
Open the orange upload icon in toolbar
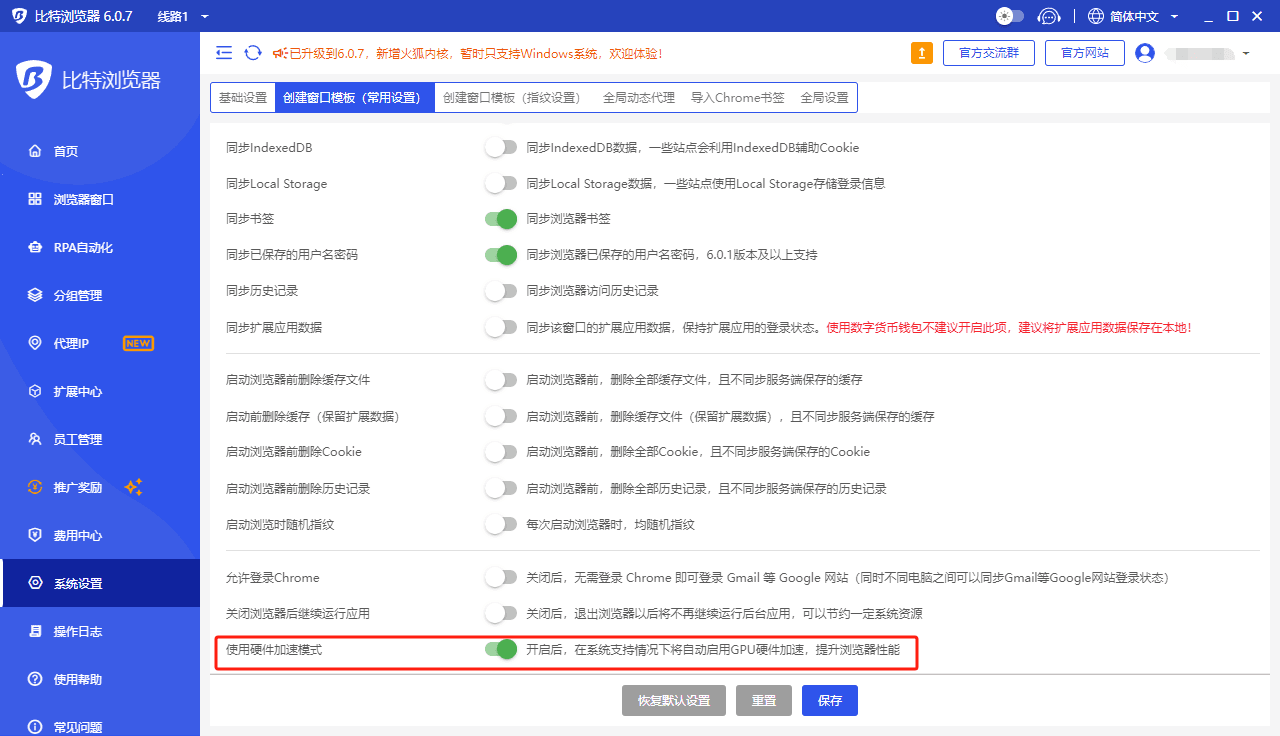(x=921, y=51)
